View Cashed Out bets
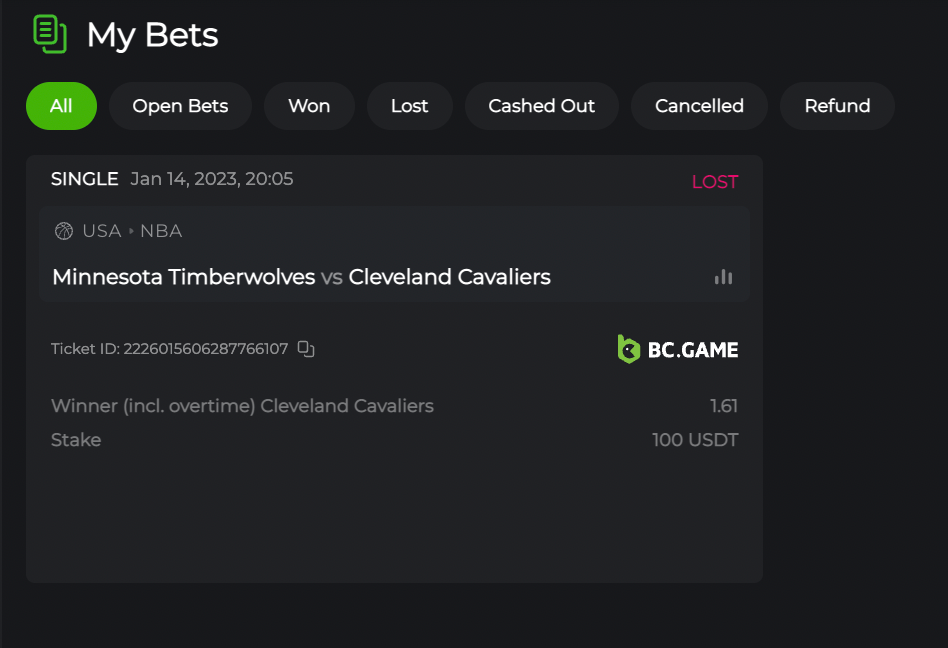 point(541,106)
